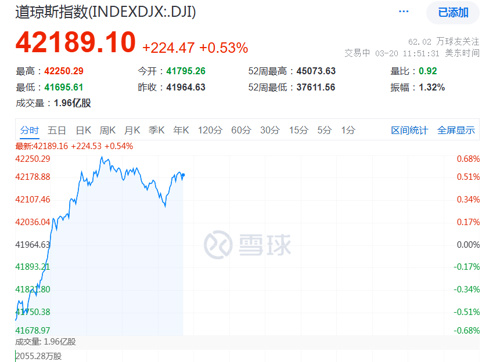500x362 pixels.
Task: Click the 0.68% right axis label
Action: point(468,159)
